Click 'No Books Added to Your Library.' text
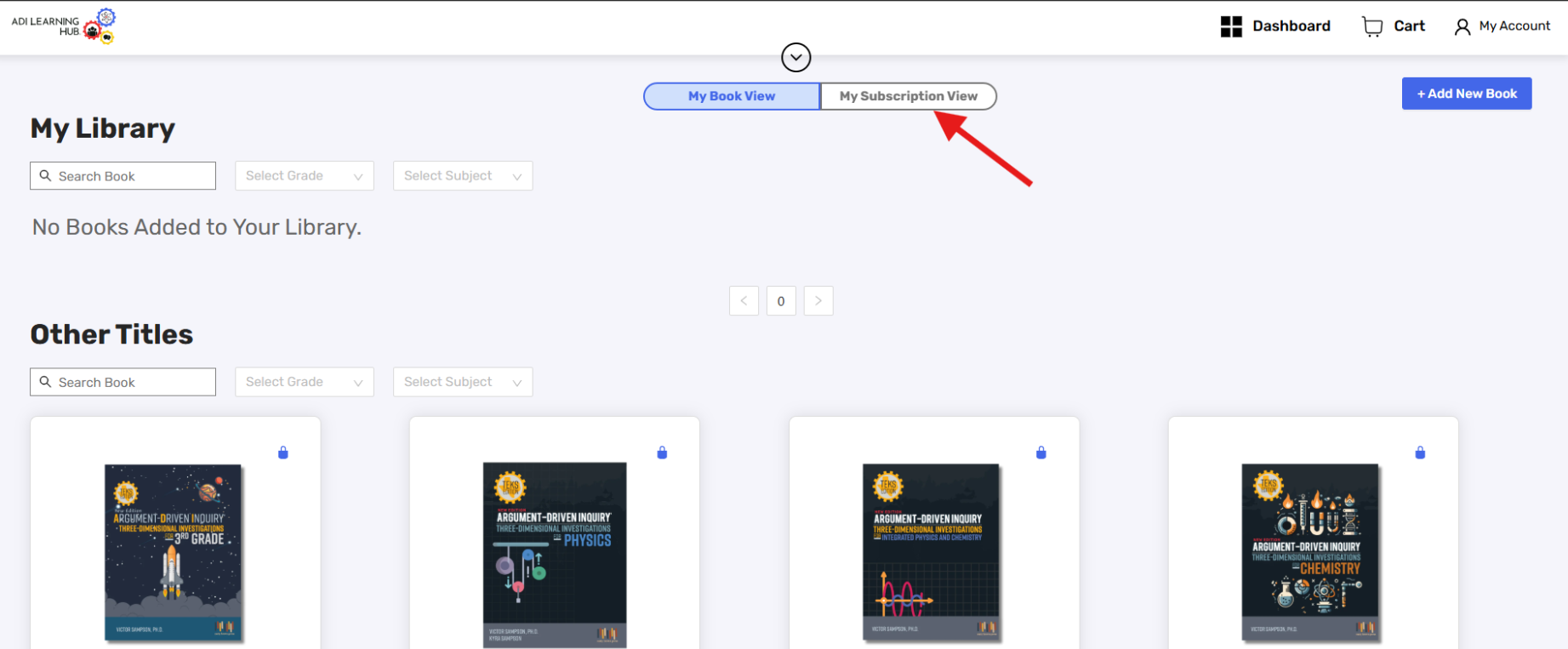 pos(197,227)
